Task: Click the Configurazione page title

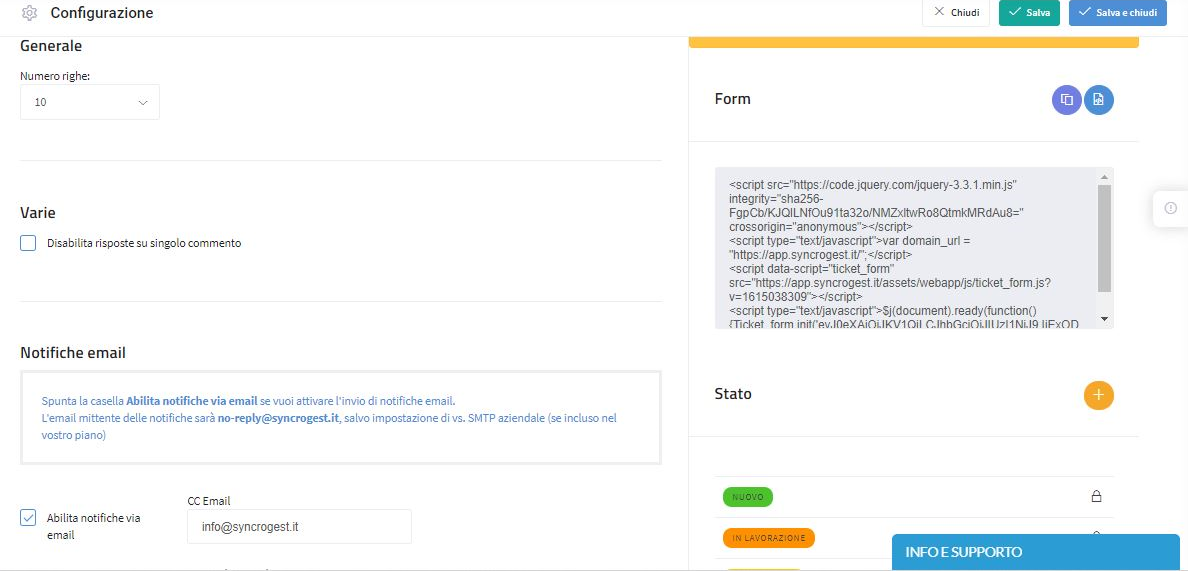Action: pyautogui.click(x=102, y=13)
